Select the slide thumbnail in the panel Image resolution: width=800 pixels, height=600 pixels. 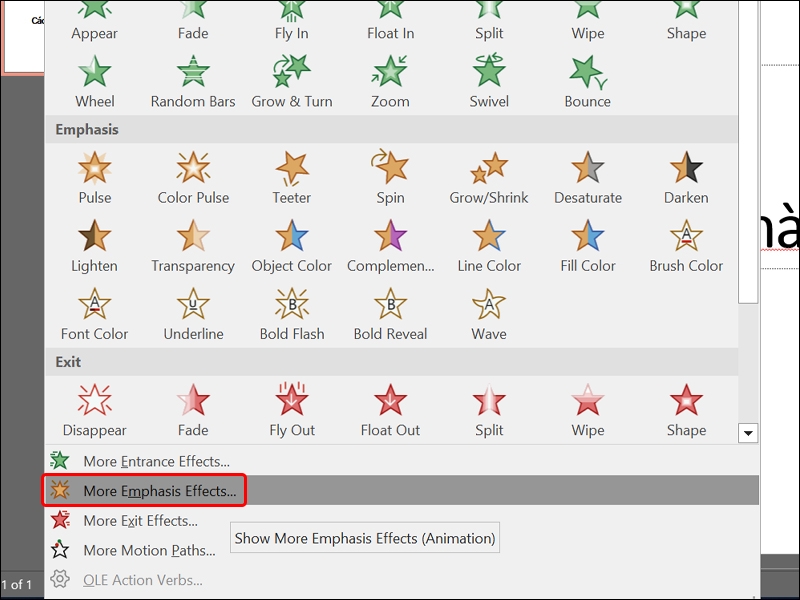coord(22,37)
